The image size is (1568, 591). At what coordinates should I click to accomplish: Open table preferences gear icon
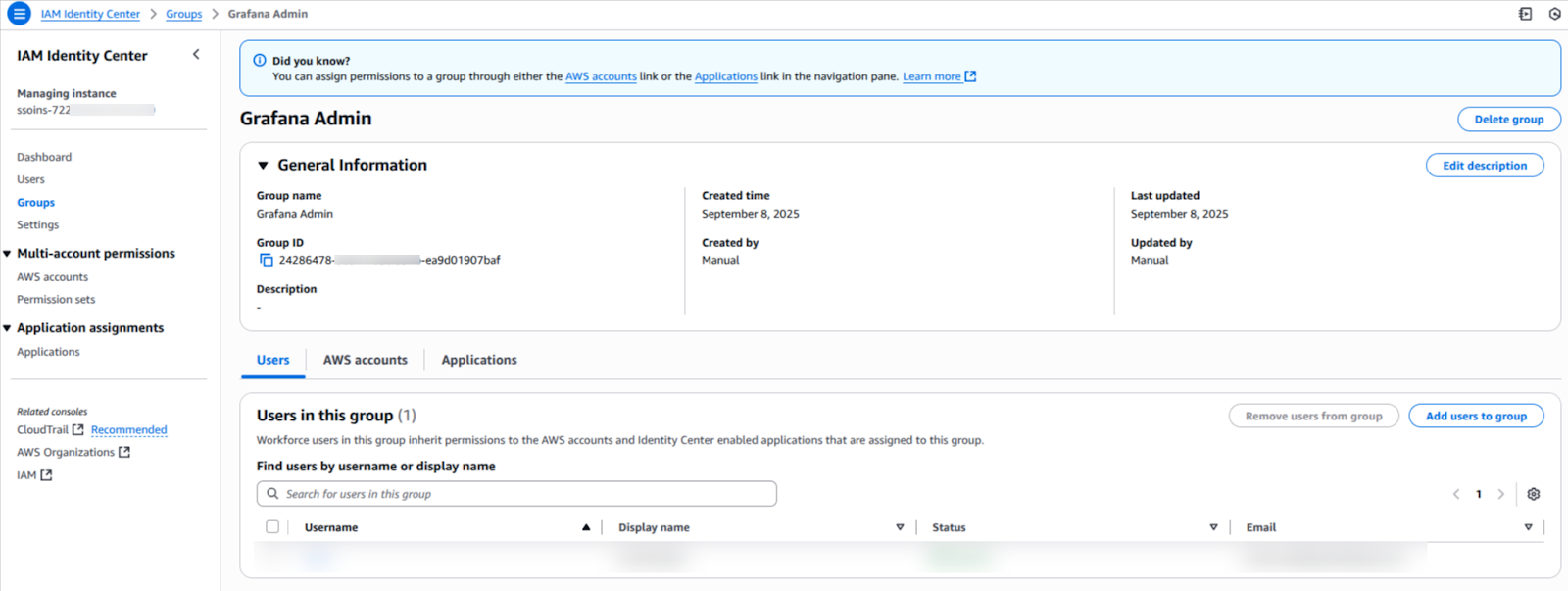[x=1534, y=494]
